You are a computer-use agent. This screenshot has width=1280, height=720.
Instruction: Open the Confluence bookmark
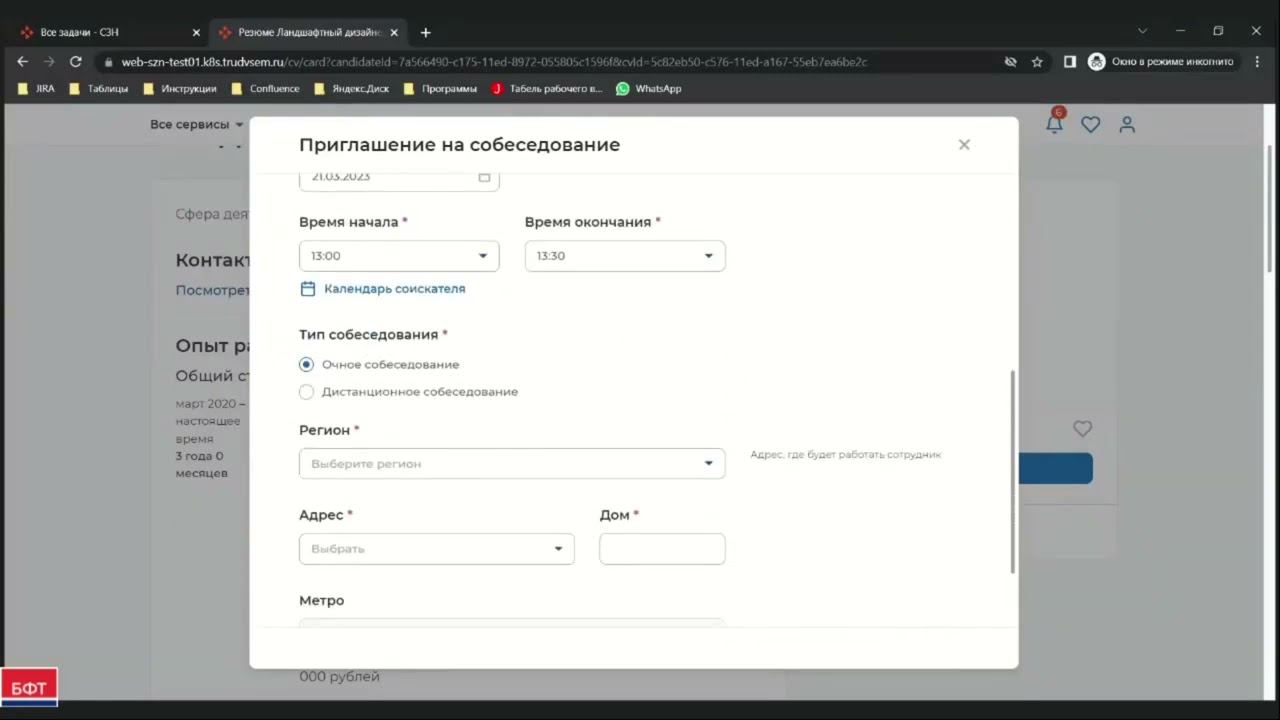[x=265, y=89]
